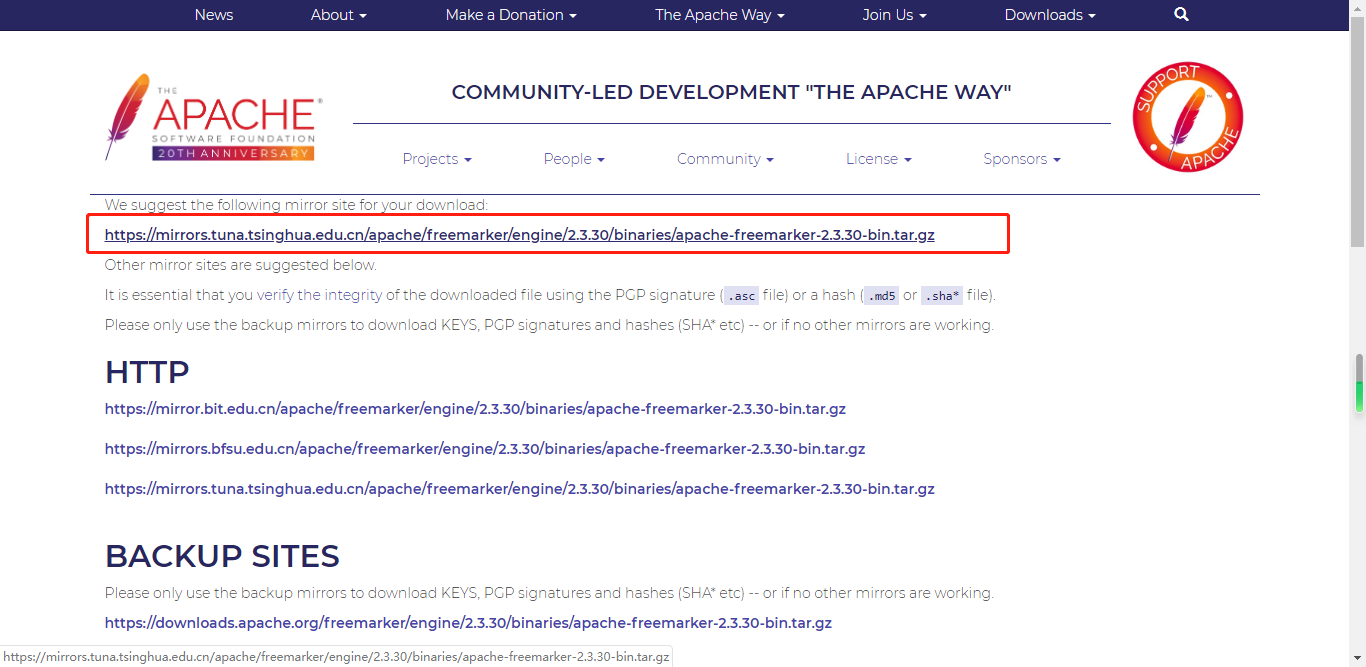
Task: Click the 'We suggest the following mirror site' text
Action: click(296, 205)
